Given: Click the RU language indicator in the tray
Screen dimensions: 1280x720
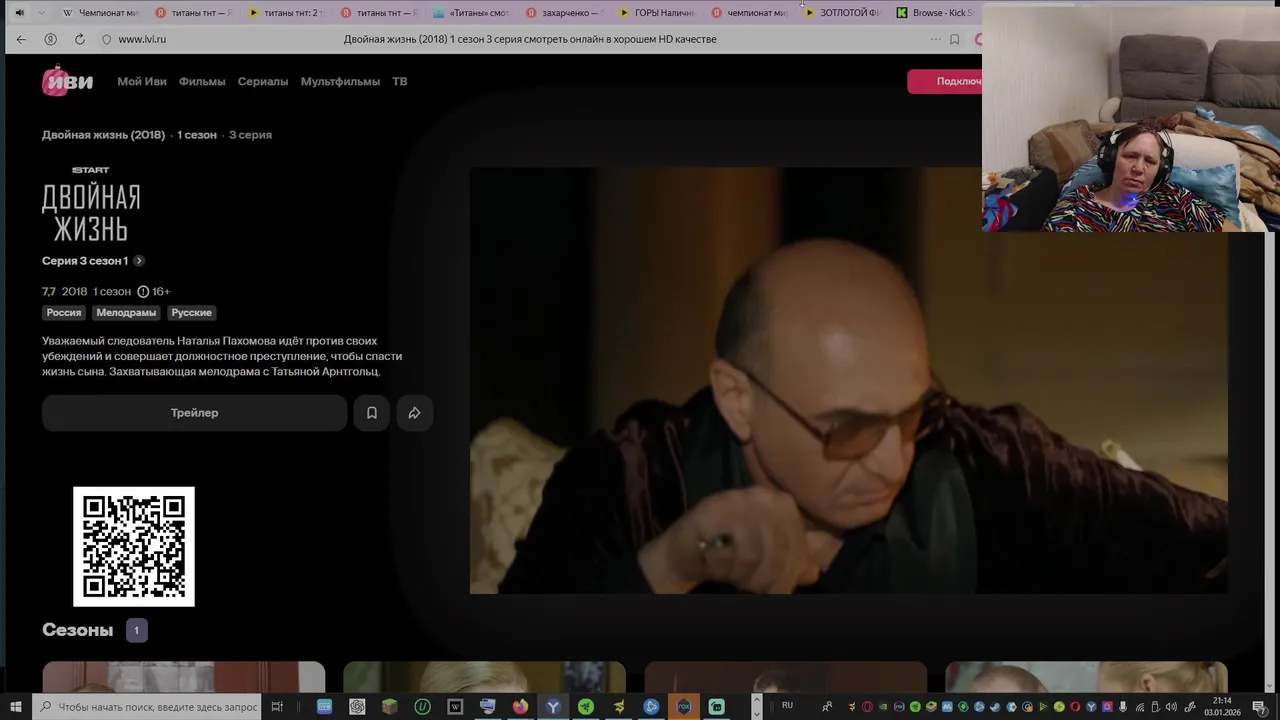Looking at the screenshot, I should (x=787, y=706).
